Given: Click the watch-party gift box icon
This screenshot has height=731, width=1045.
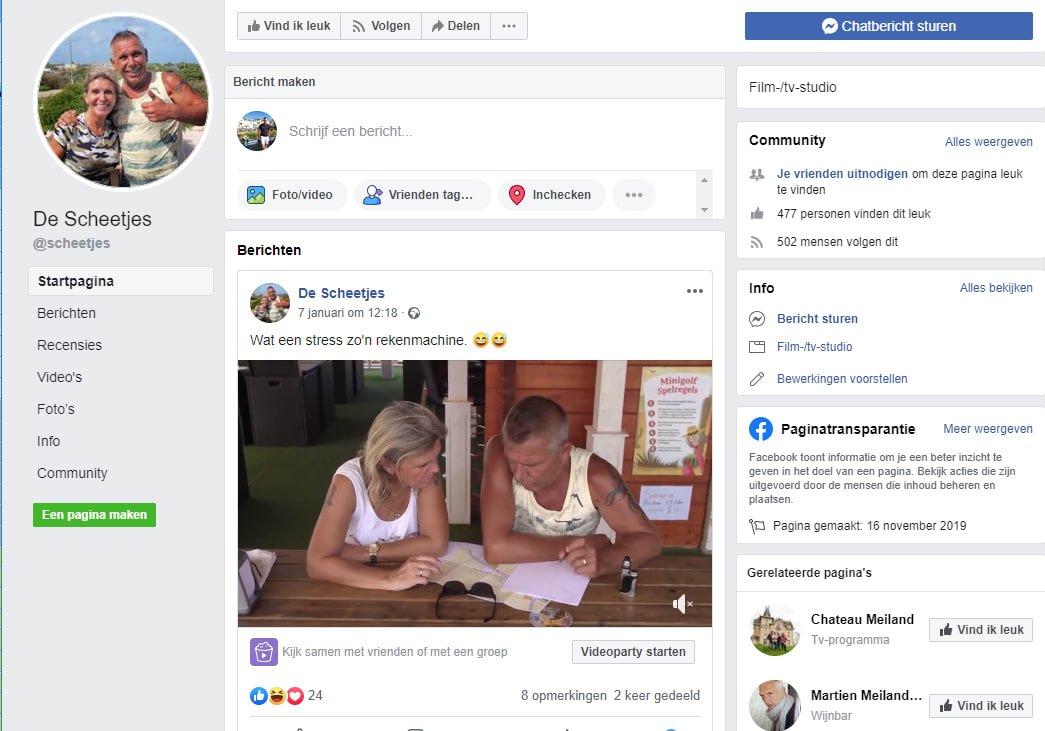Looking at the screenshot, I should pyautogui.click(x=262, y=651).
